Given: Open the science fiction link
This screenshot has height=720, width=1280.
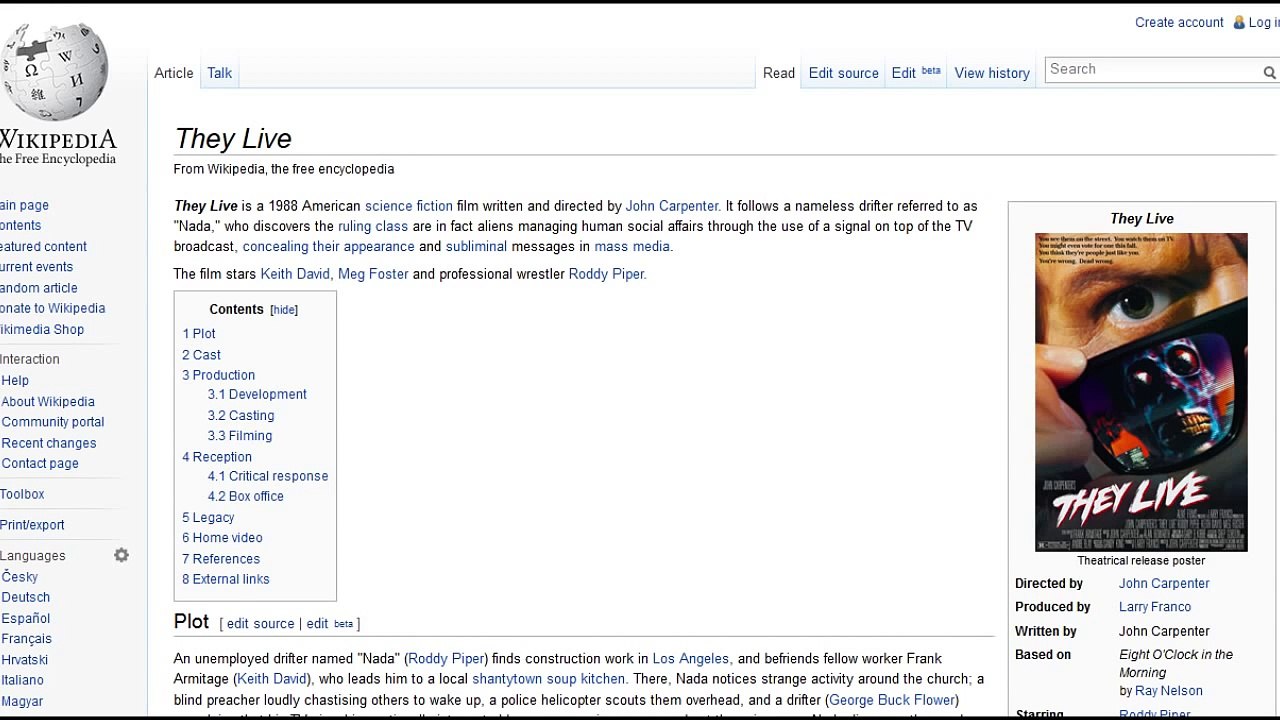Looking at the screenshot, I should [409, 206].
